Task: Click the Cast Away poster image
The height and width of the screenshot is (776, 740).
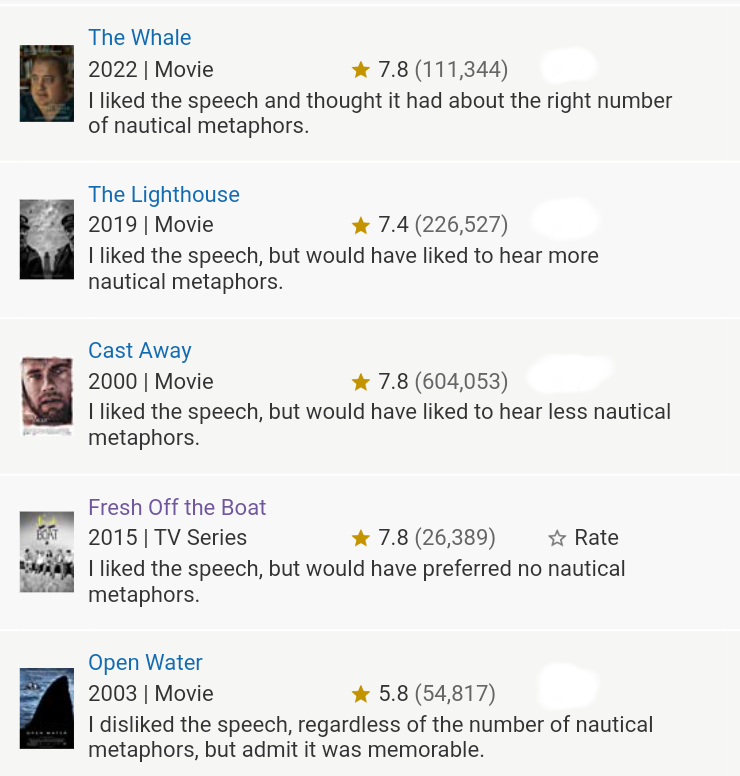Action: 47,396
